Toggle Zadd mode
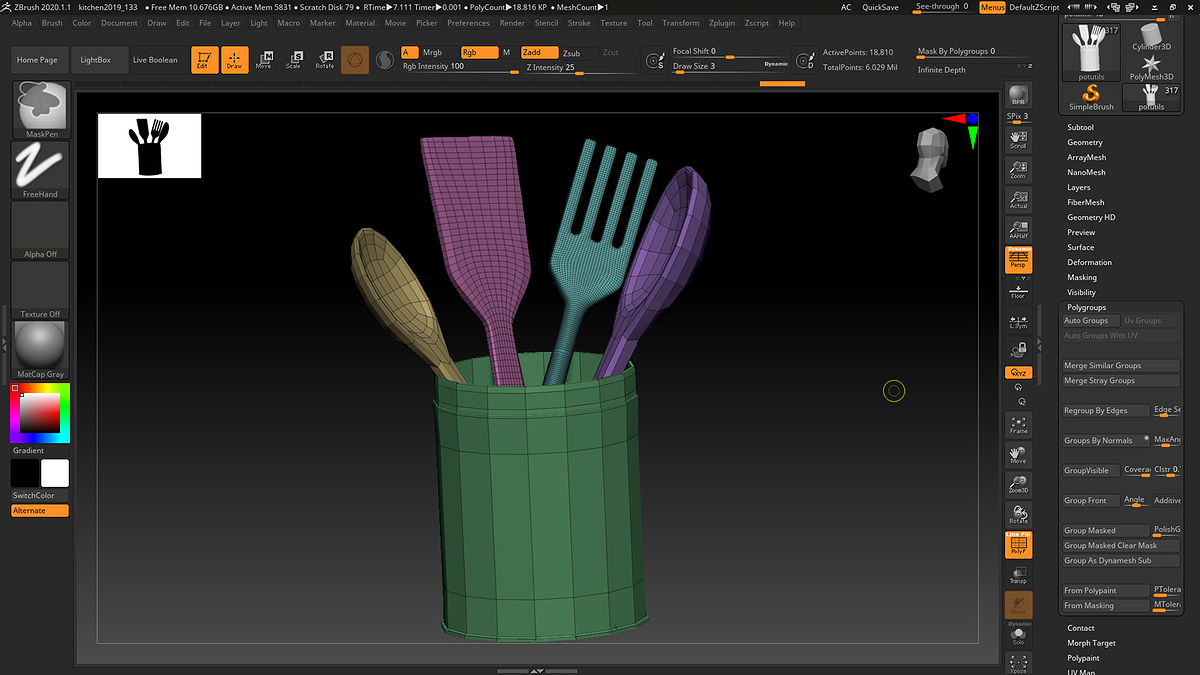 539,52
